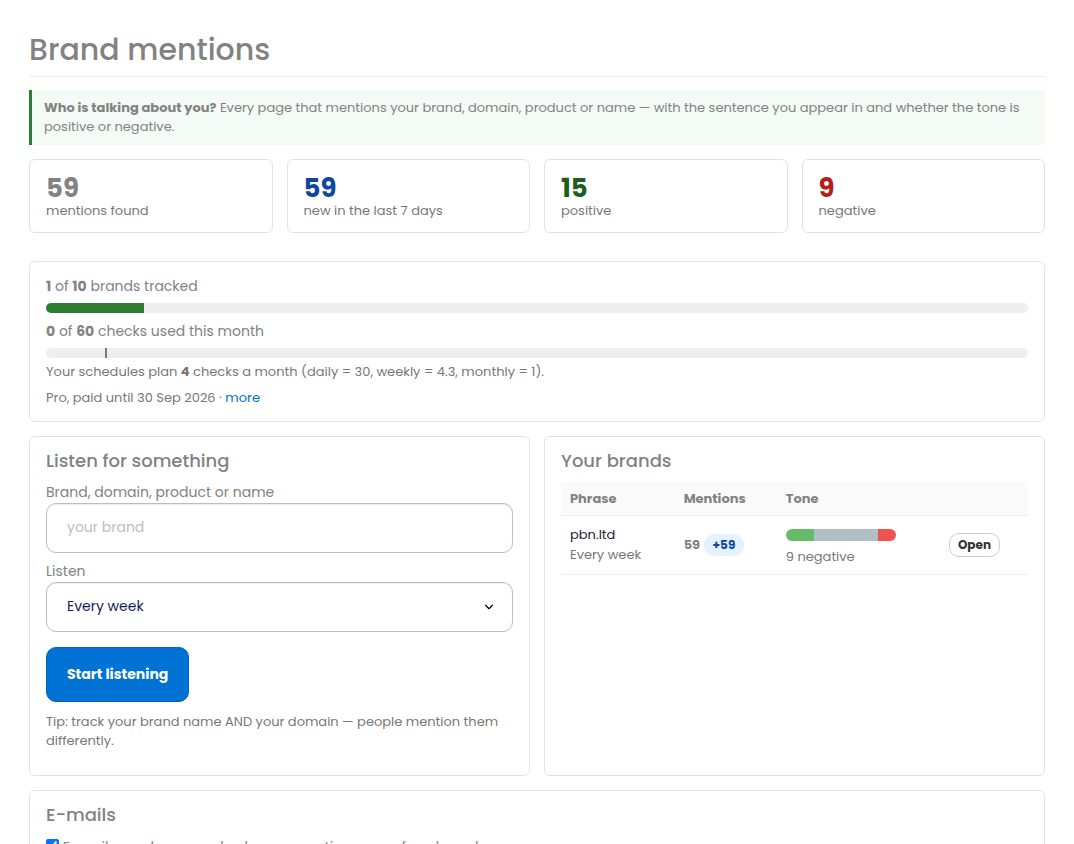The image size is (1074, 844).
Task: Click the pbn.ltd phrase text
Action: 592,534
